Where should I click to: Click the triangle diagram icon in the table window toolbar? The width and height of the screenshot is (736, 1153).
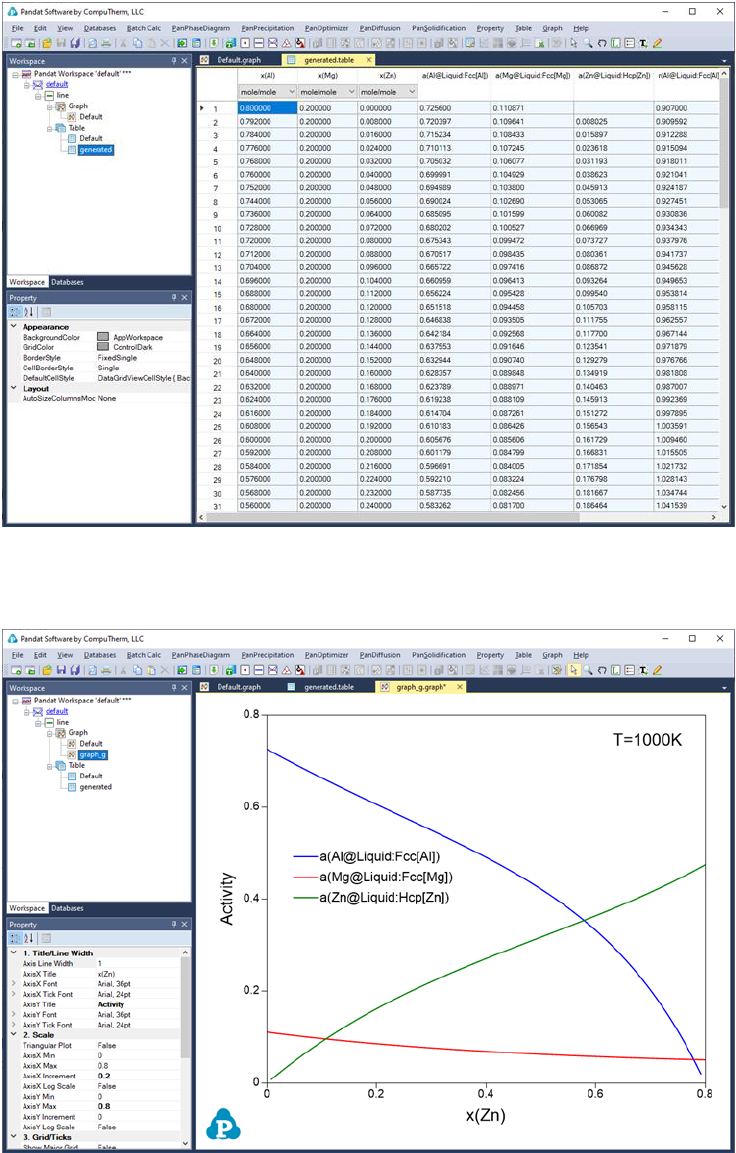(x=287, y=43)
